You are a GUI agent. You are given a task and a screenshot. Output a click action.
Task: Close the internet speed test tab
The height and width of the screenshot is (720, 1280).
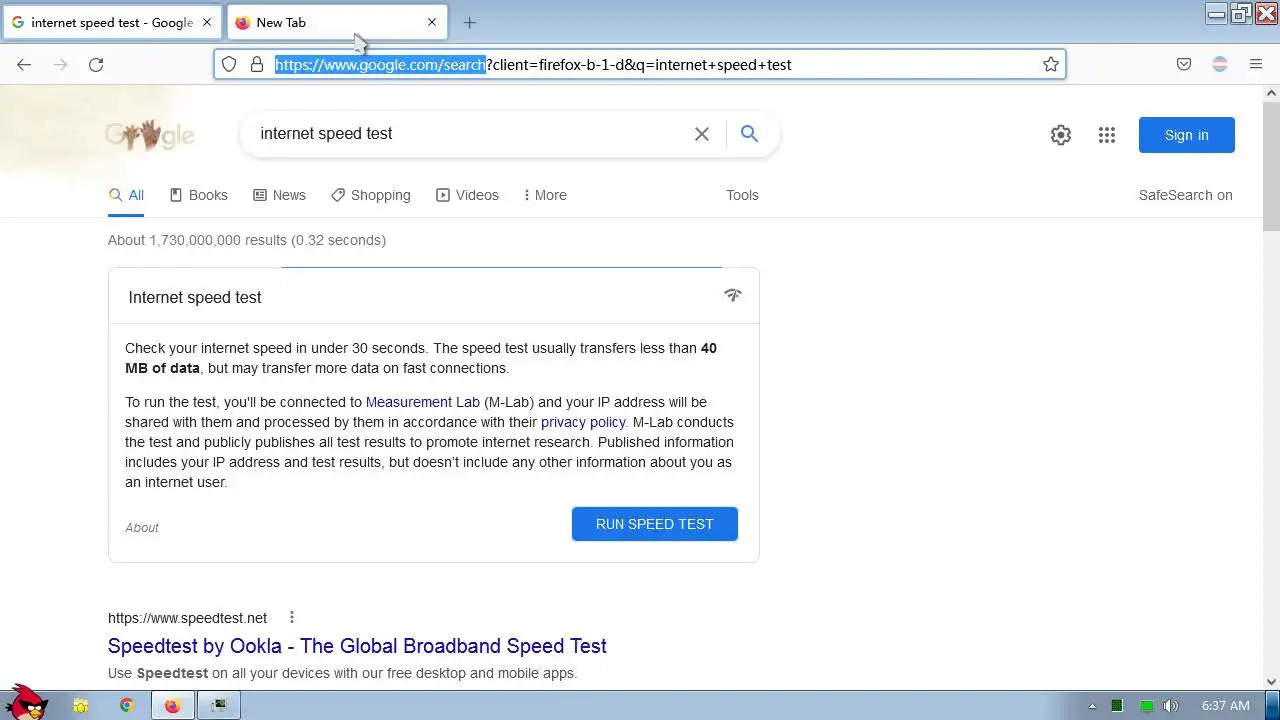pos(207,22)
